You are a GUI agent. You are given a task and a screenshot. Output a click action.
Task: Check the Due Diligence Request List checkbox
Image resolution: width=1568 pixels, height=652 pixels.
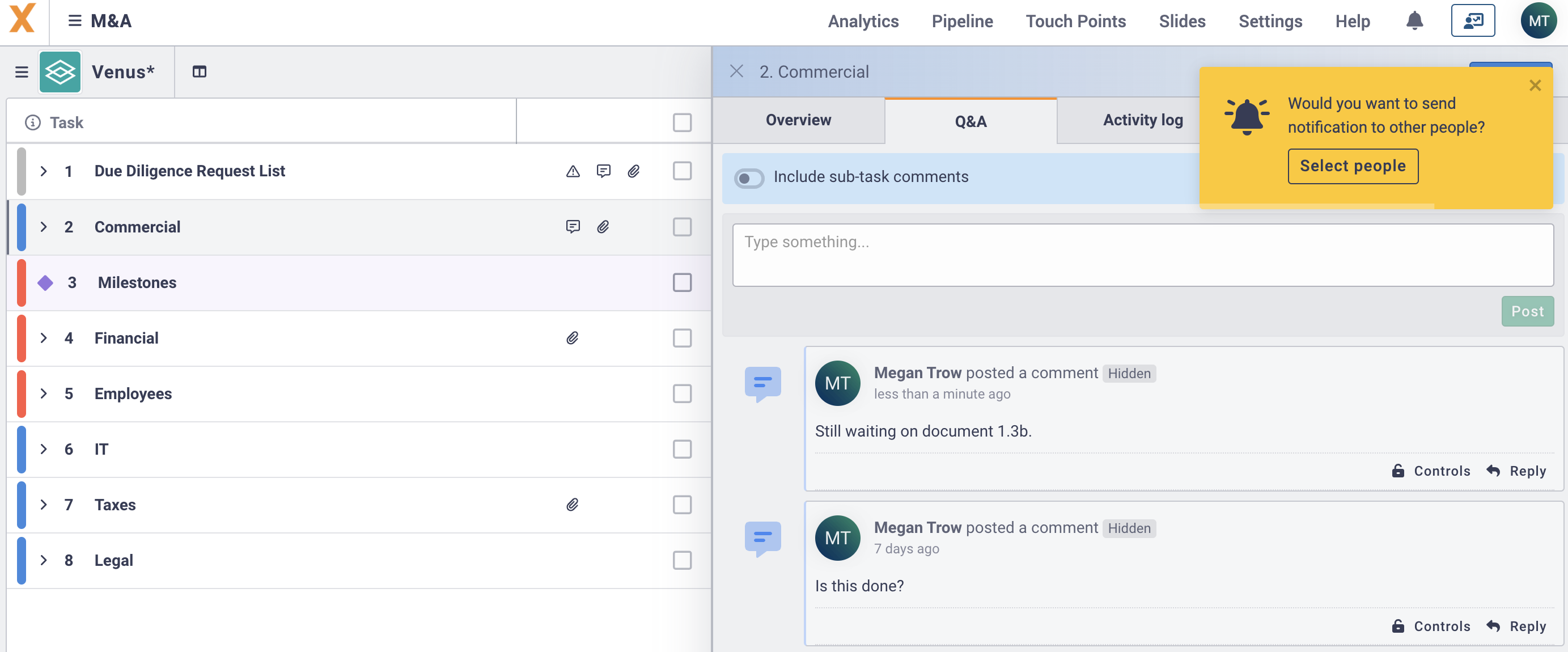(x=683, y=172)
